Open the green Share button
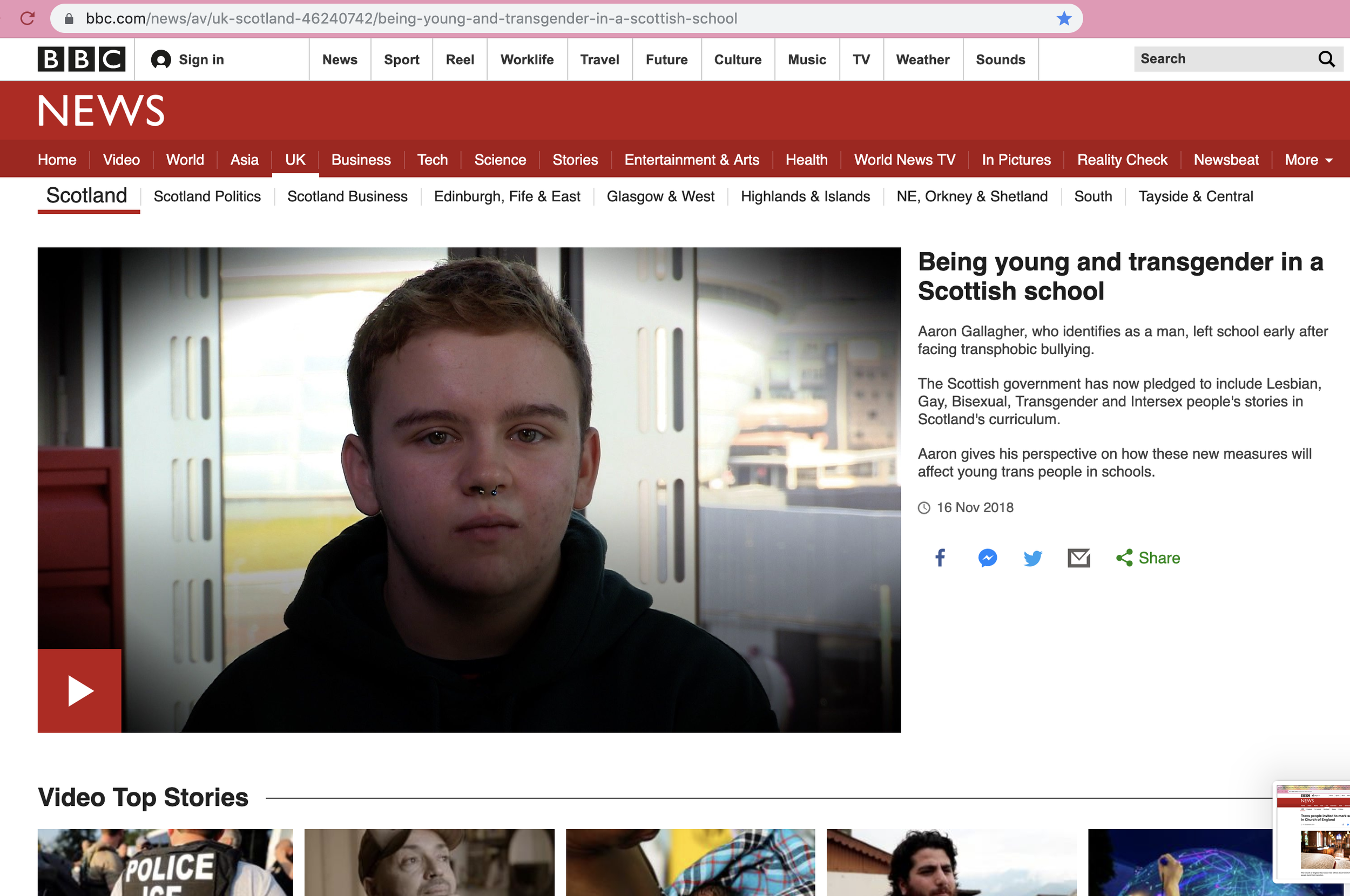1350x896 pixels. click(x=1147, y=558)
